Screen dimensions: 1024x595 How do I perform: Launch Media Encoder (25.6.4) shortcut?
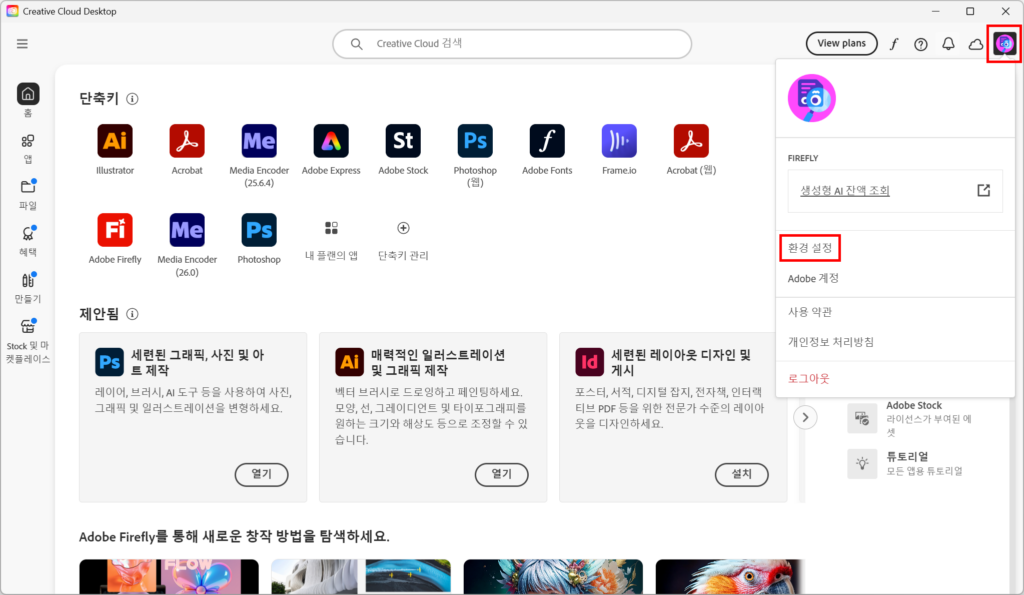point(259,141)
